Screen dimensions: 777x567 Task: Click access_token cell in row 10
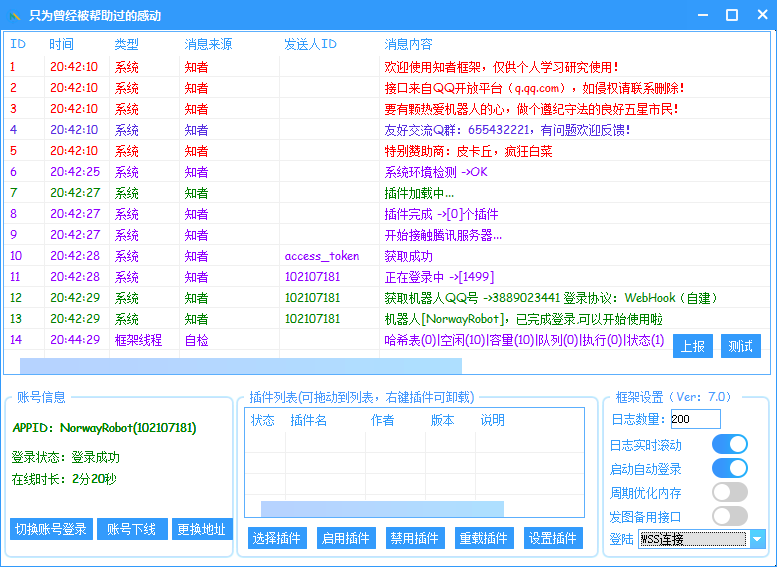coord(322,256)
